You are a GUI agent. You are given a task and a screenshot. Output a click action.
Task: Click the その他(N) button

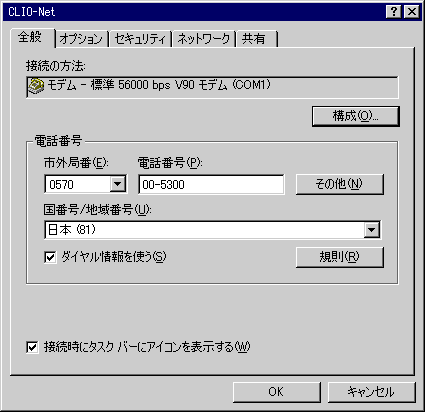(x=340, y=184)
